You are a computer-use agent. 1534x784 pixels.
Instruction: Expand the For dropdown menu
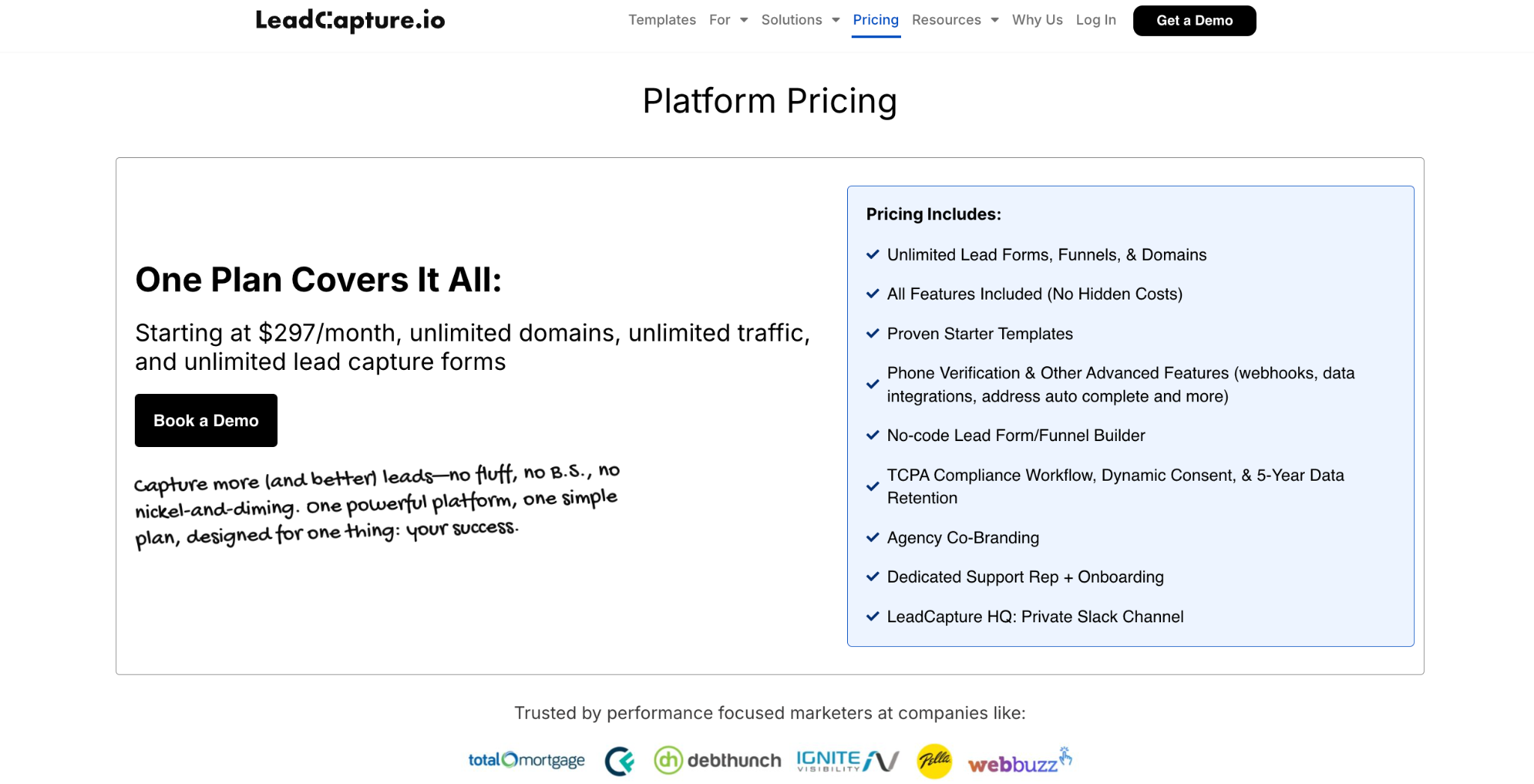point(728,20)
